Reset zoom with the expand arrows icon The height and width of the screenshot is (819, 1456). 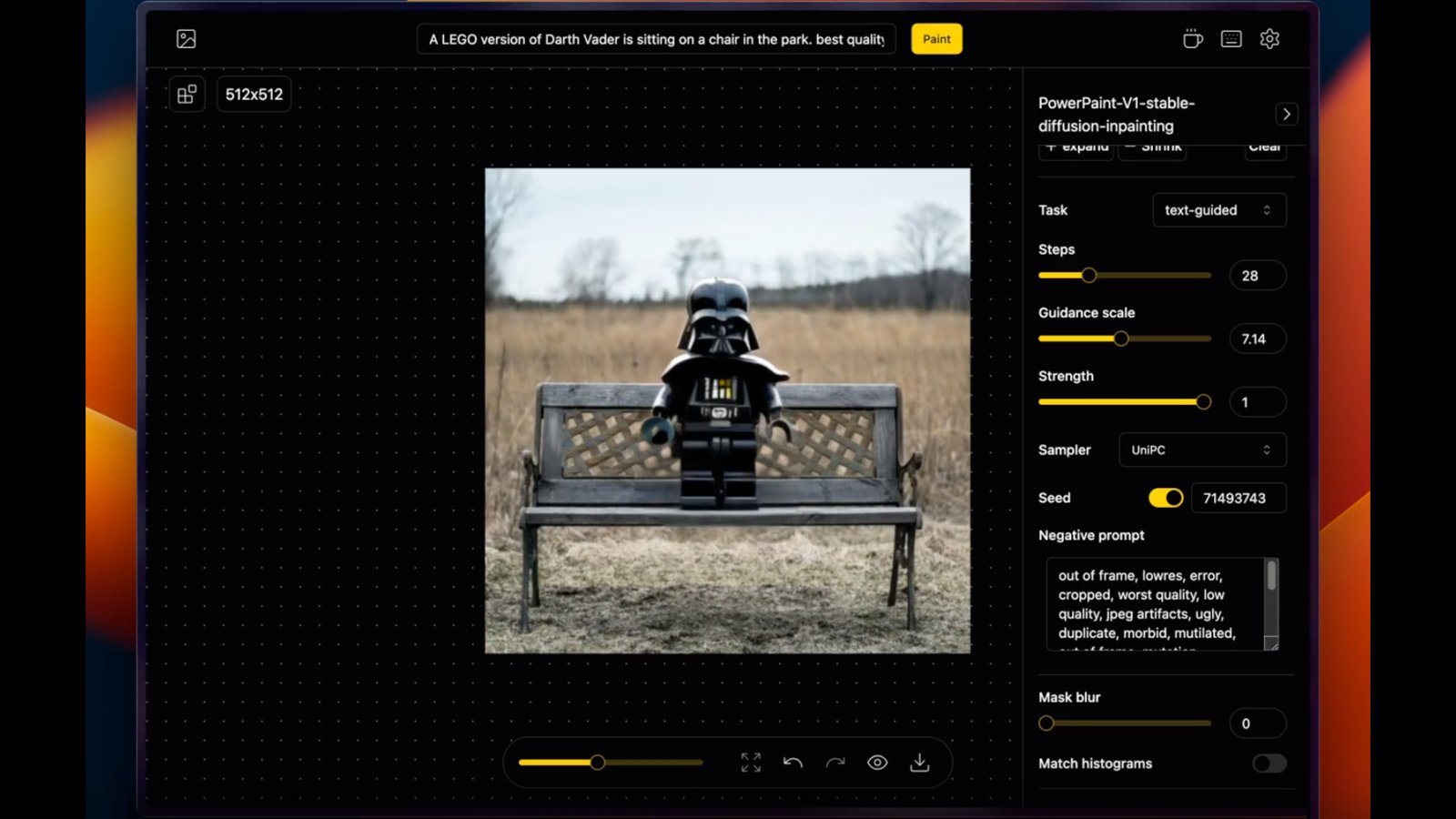pyautogui.click(x=751, y=763)
